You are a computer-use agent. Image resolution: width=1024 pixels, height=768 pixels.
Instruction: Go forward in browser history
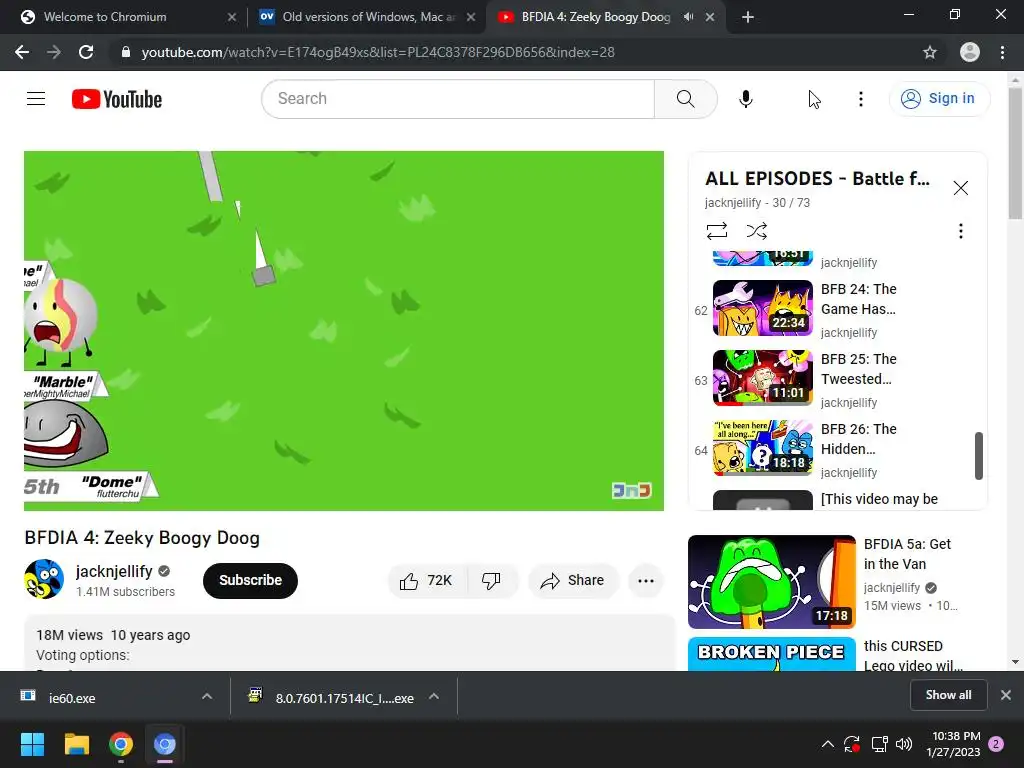pos(54,52)
